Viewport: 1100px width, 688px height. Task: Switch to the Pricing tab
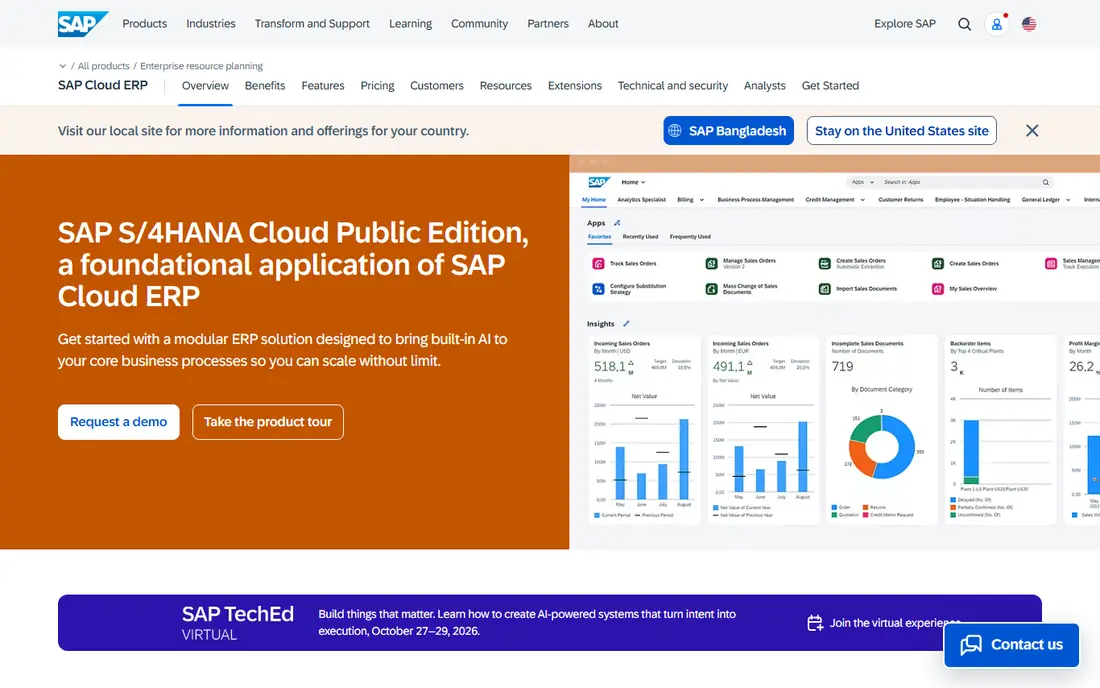point(377,86)
